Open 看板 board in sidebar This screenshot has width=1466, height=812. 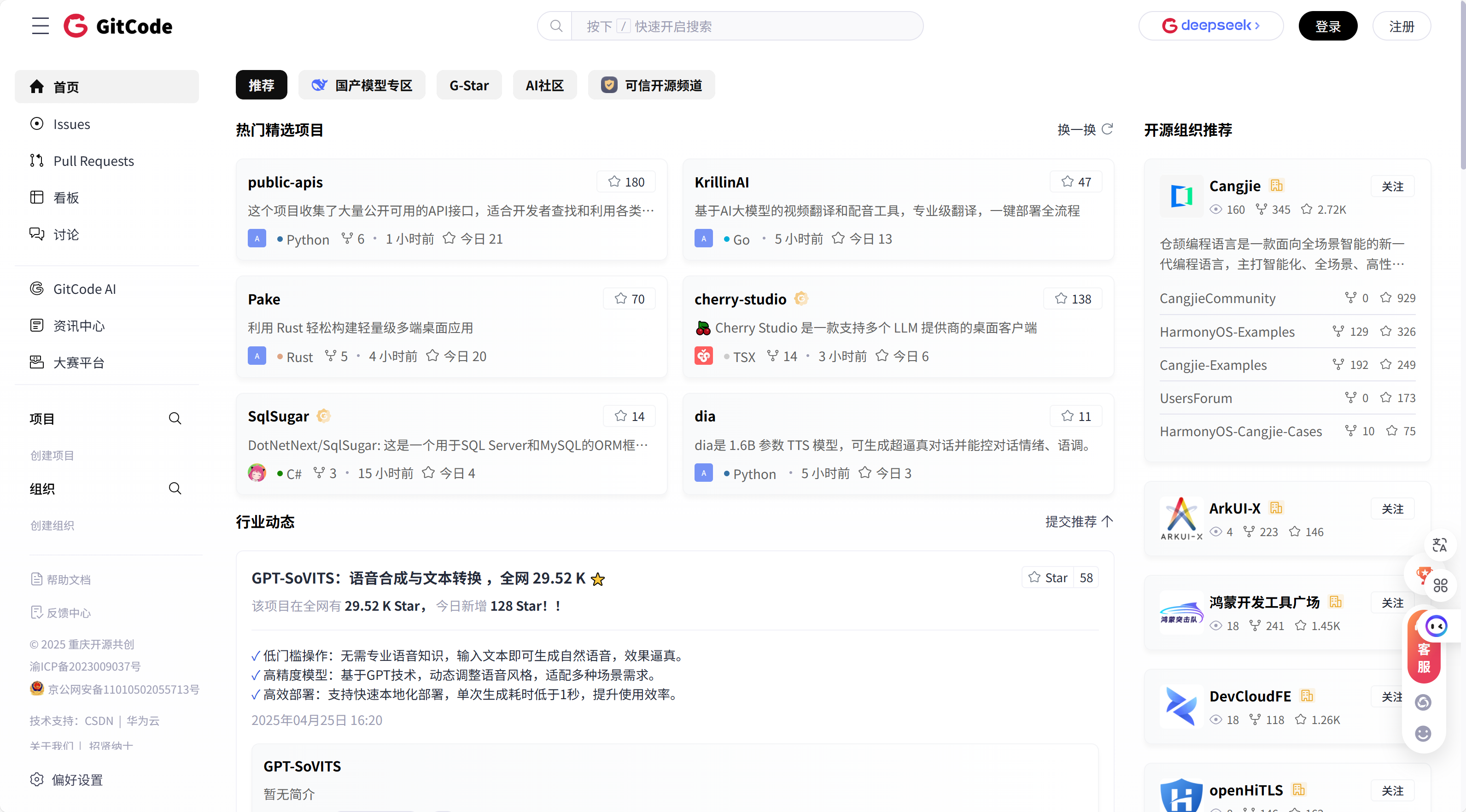coord(107,198)
